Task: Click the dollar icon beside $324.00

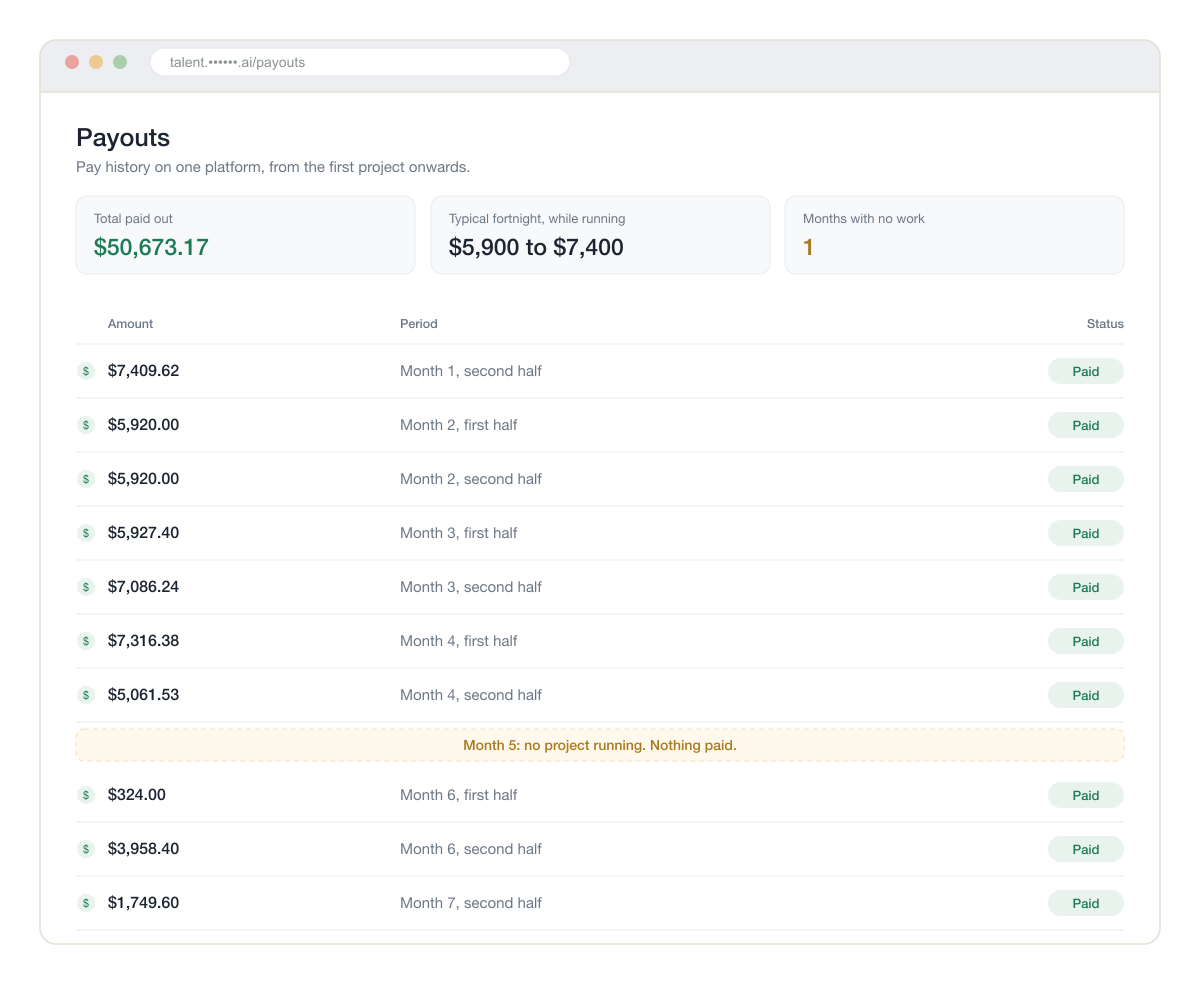Action: (x=86, y=795)
